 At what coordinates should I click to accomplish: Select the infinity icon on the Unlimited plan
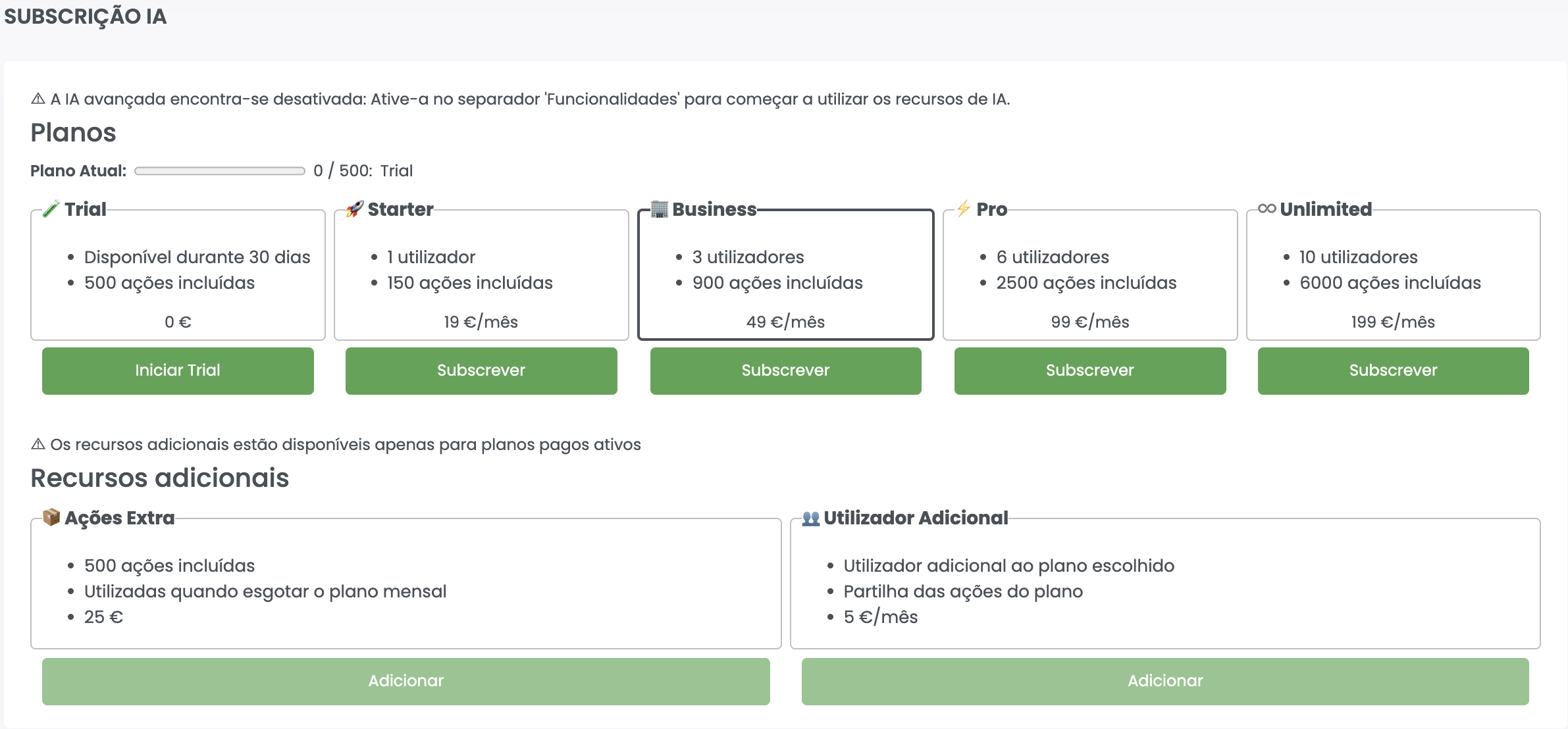pyautogui.click(x=1268, y=209)
